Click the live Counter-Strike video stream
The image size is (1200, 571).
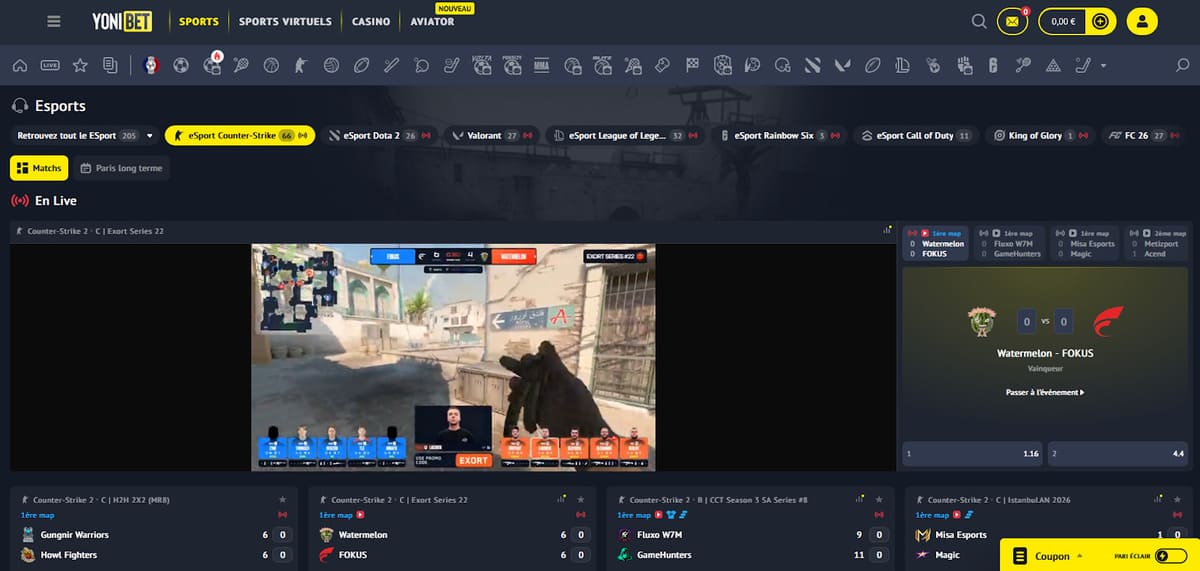[x=453, y=357]
